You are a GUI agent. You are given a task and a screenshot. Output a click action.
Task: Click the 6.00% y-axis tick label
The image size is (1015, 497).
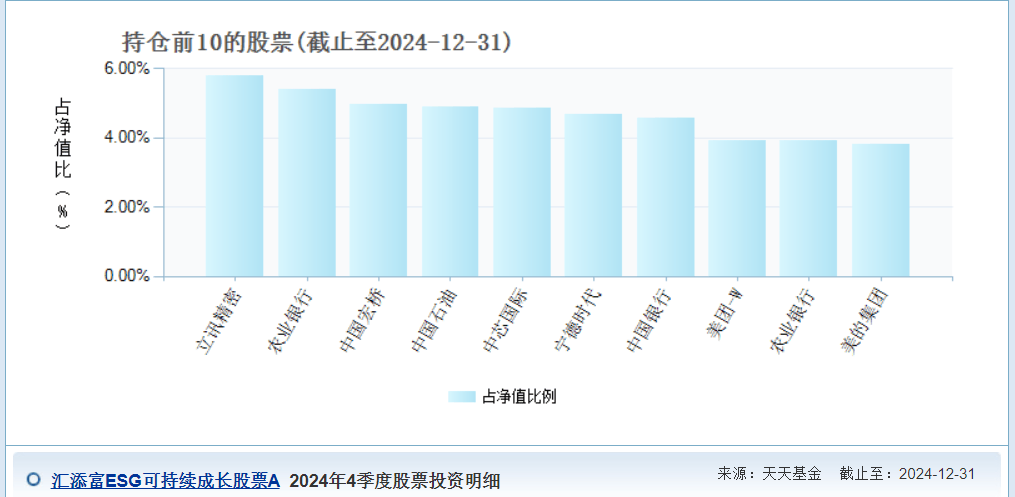coord(126,69)
